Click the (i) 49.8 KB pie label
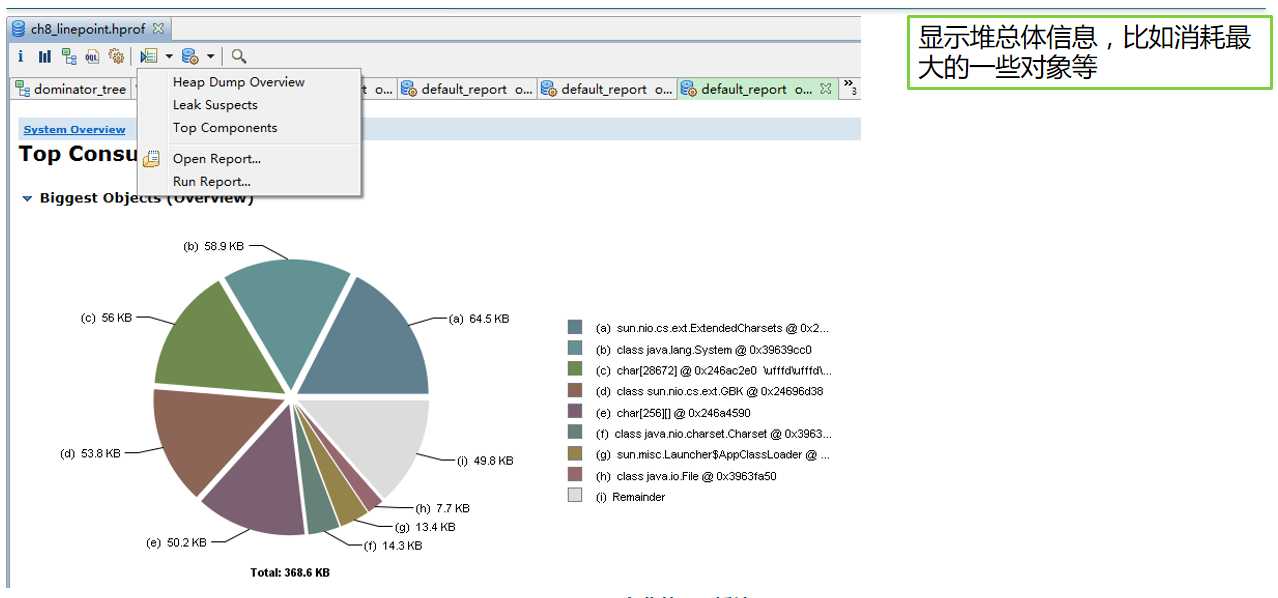 click(485, 461)
